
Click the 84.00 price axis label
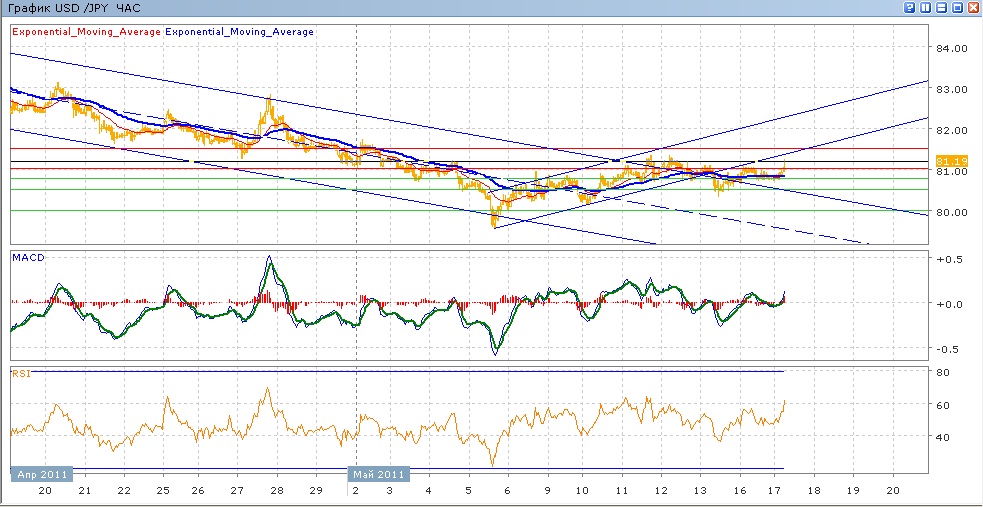tap(950, 48)
